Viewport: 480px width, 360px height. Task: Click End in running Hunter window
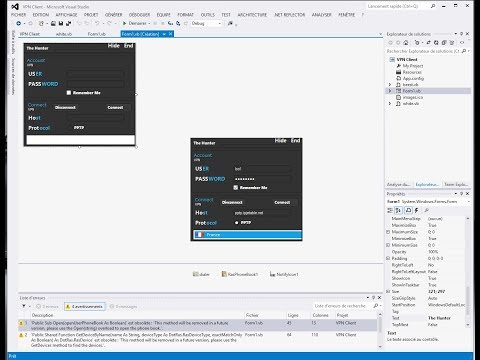coord(295,141)
